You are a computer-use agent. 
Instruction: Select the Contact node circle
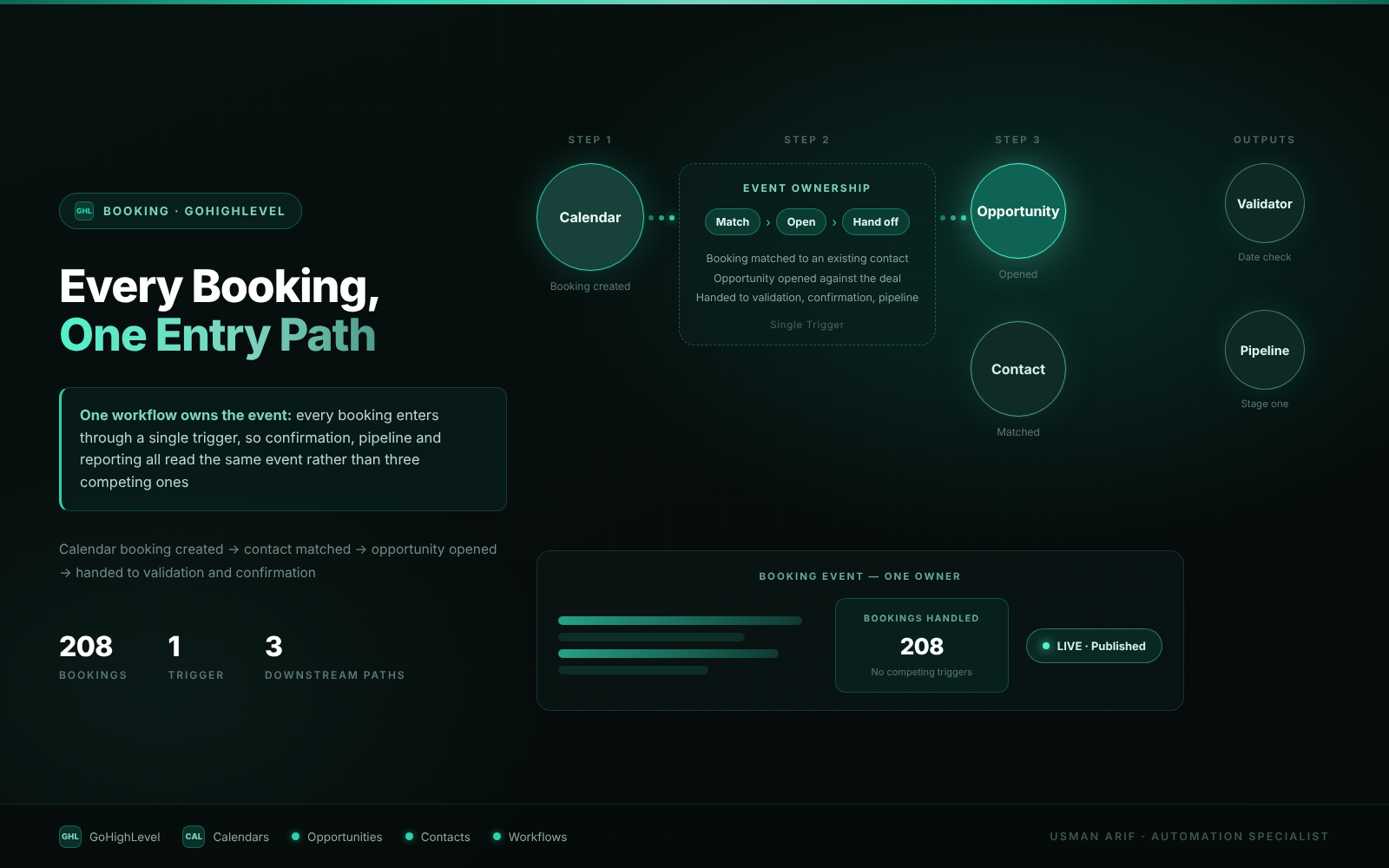(x=1018, y=369)
